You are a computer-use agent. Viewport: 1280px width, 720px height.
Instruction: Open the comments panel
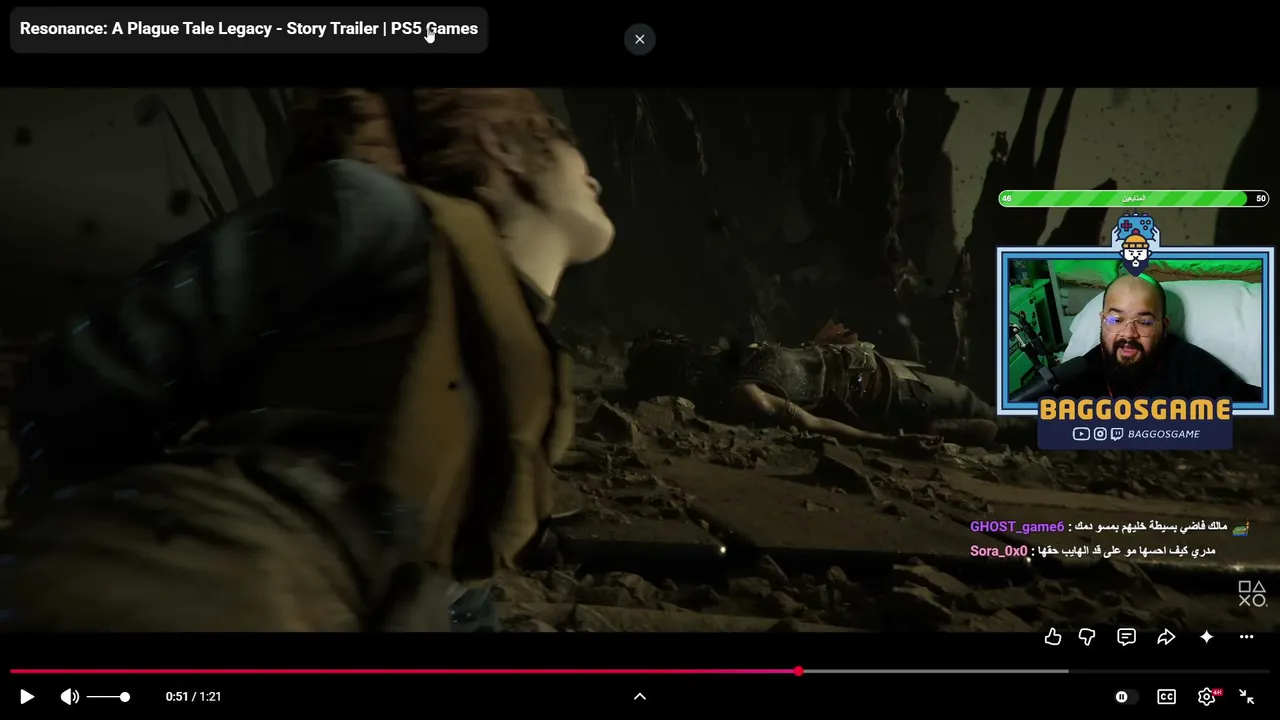click(x=1127, y=637)
